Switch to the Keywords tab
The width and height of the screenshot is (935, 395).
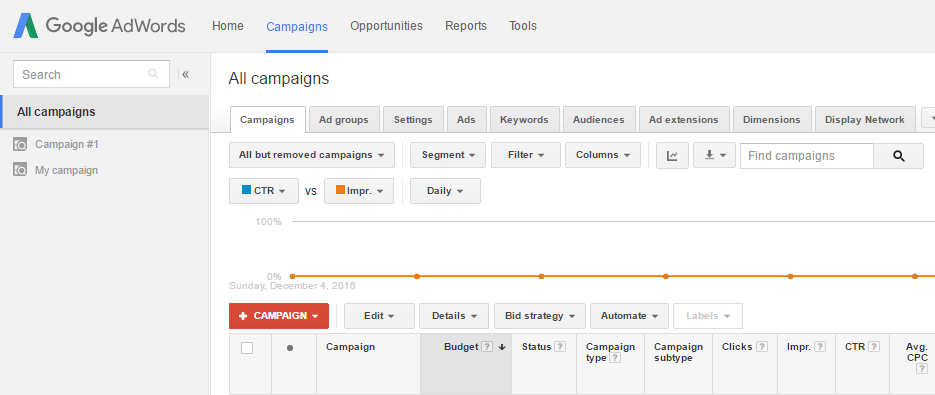[x=524, y=119]
